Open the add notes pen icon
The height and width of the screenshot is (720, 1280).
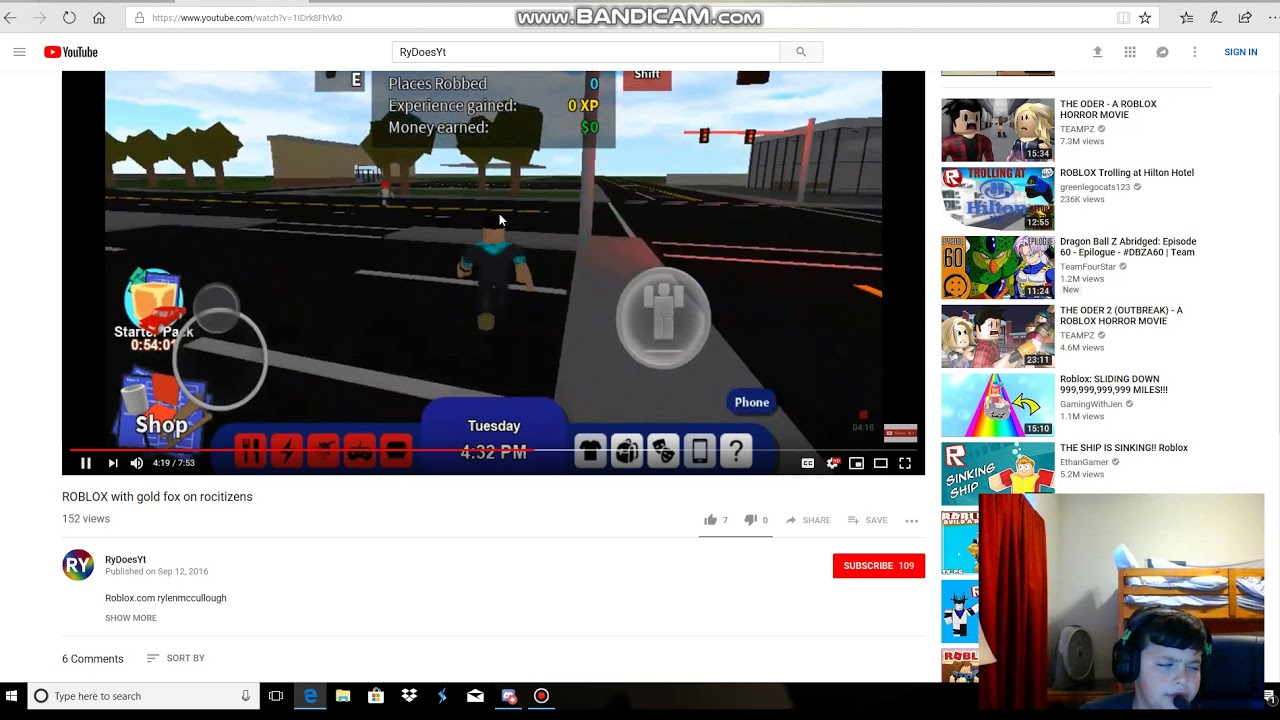[1216, 18]
